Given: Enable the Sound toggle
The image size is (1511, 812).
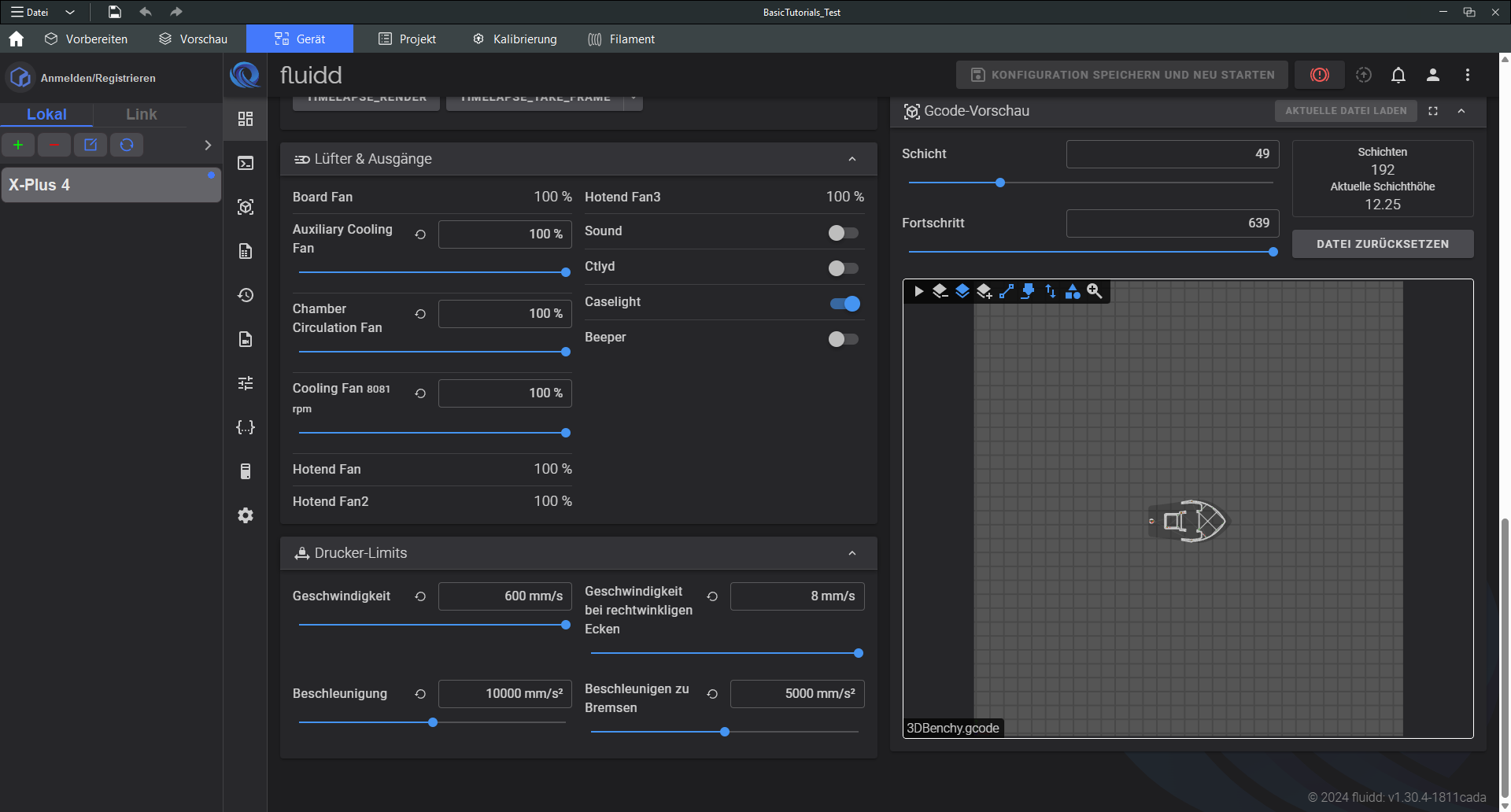Looking at the screenshot, I should [843, 233].
